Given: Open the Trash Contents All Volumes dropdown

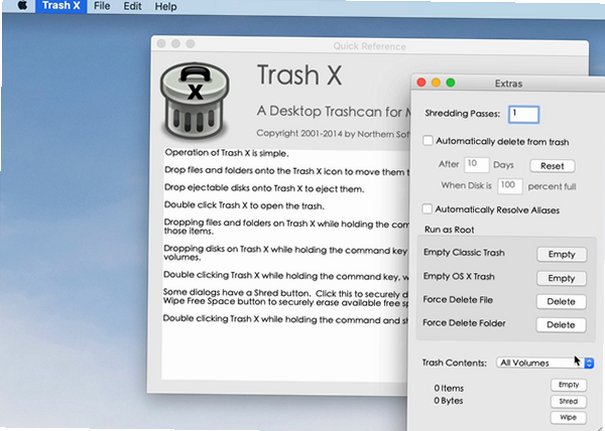Looking at the screenshot, I should 545,363.
